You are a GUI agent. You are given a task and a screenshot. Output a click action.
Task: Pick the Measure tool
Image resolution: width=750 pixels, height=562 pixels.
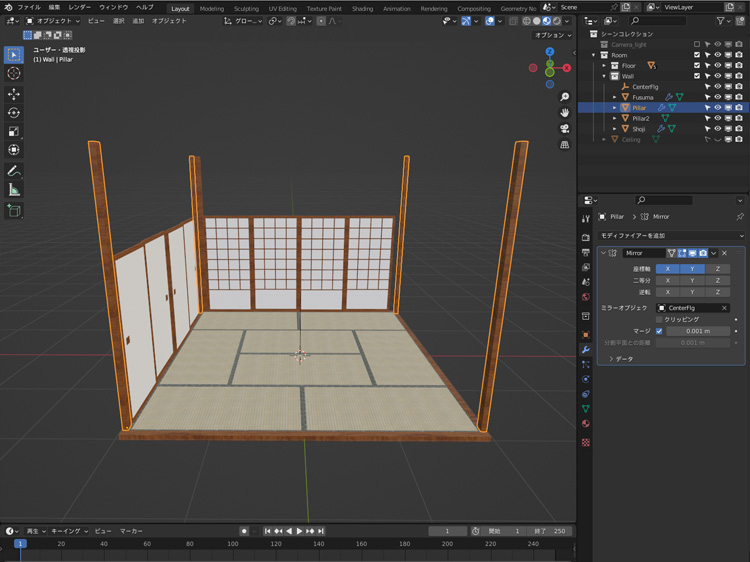[14, 190]
